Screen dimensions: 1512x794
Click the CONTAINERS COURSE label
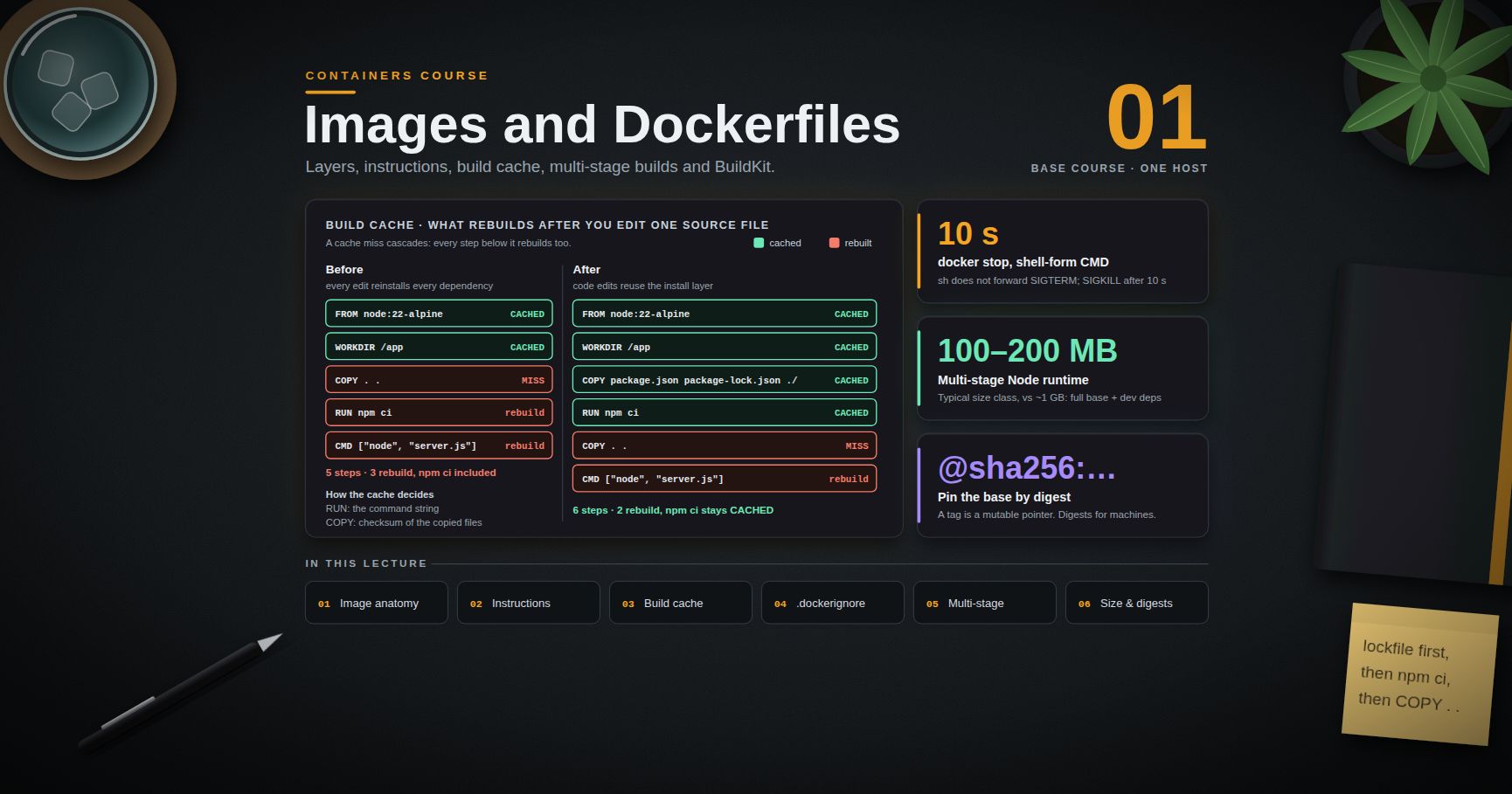point(397,76)
